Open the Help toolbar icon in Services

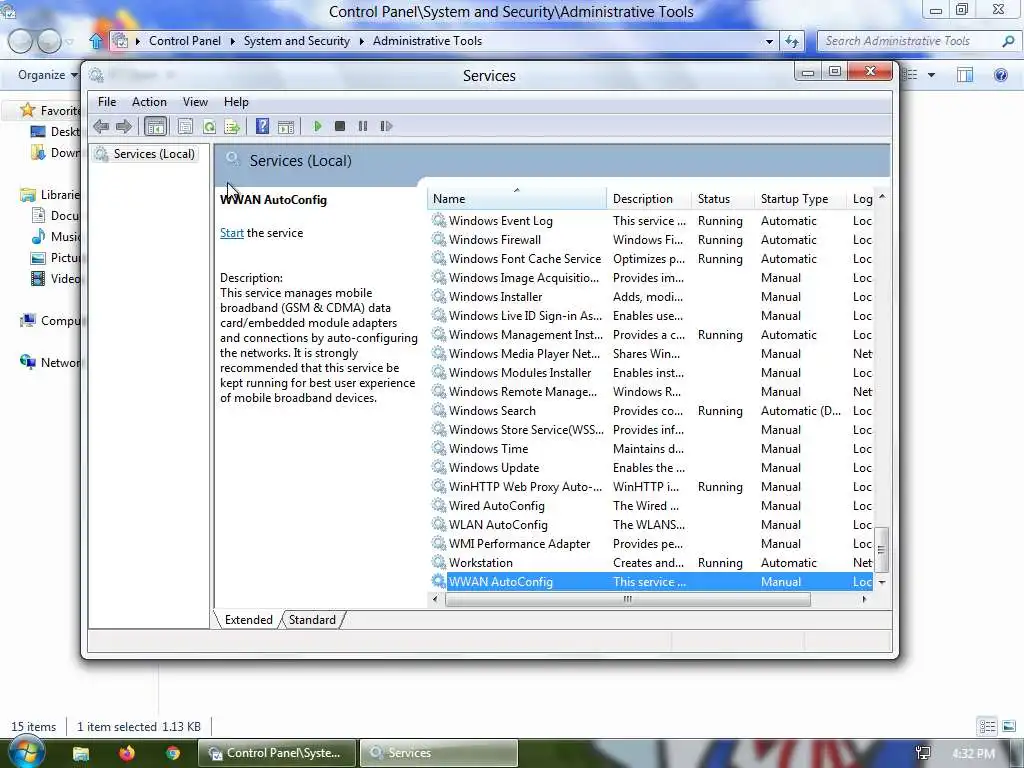262,126
